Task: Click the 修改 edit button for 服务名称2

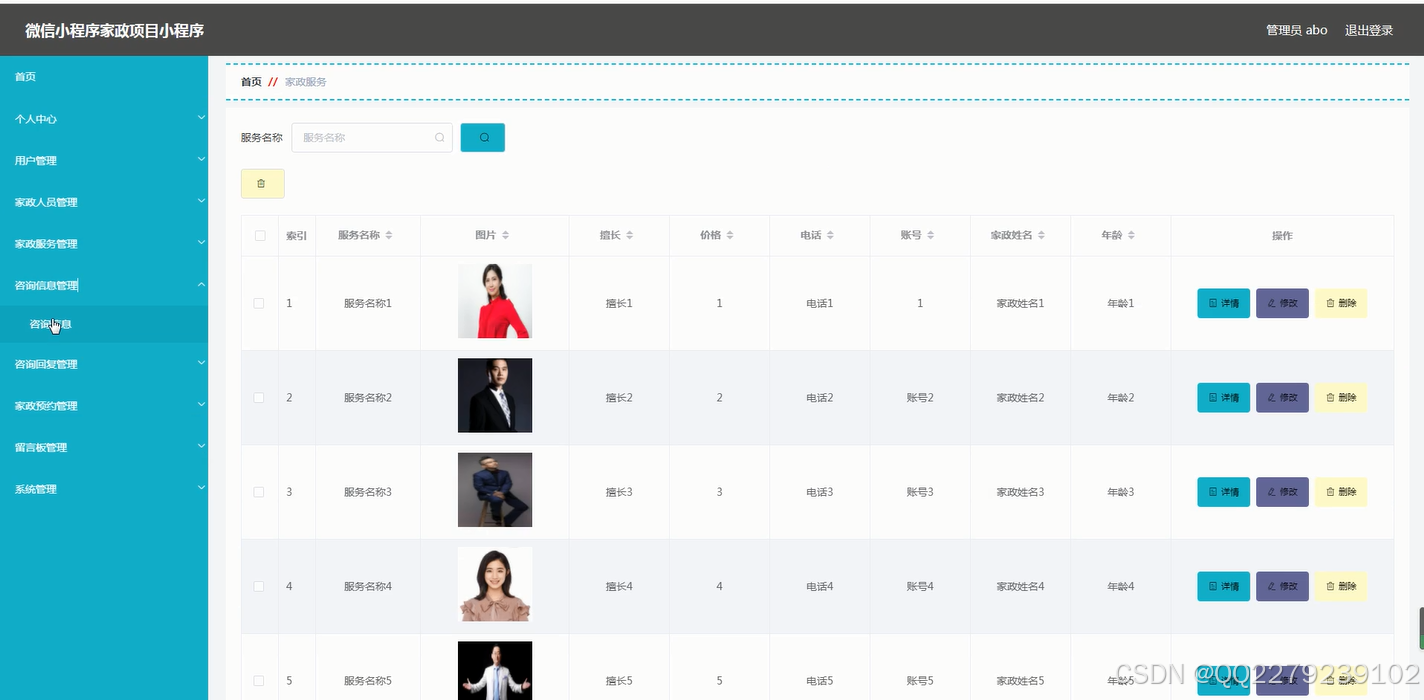Action: coord(1281,397)
